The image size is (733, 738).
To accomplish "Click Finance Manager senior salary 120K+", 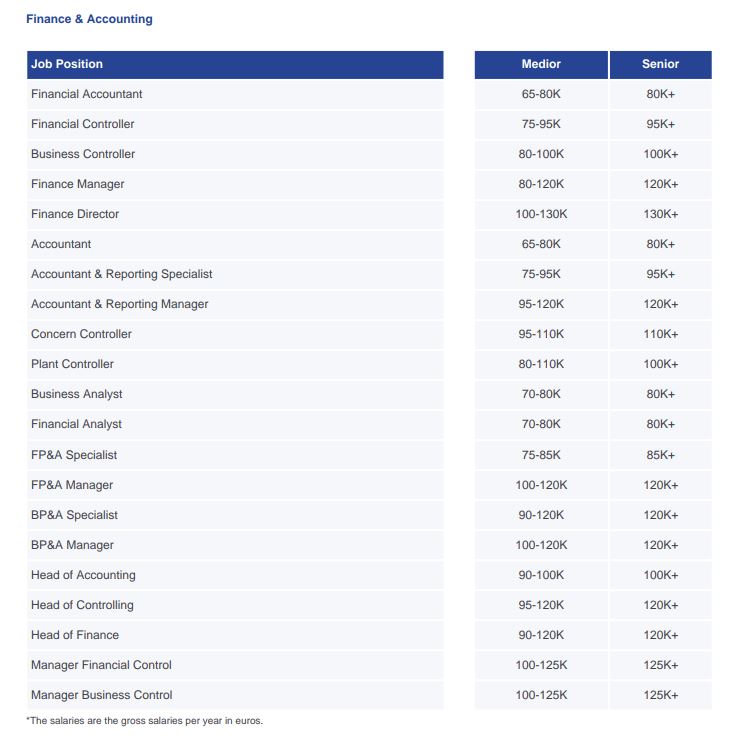I will click(x=661, y=184).
